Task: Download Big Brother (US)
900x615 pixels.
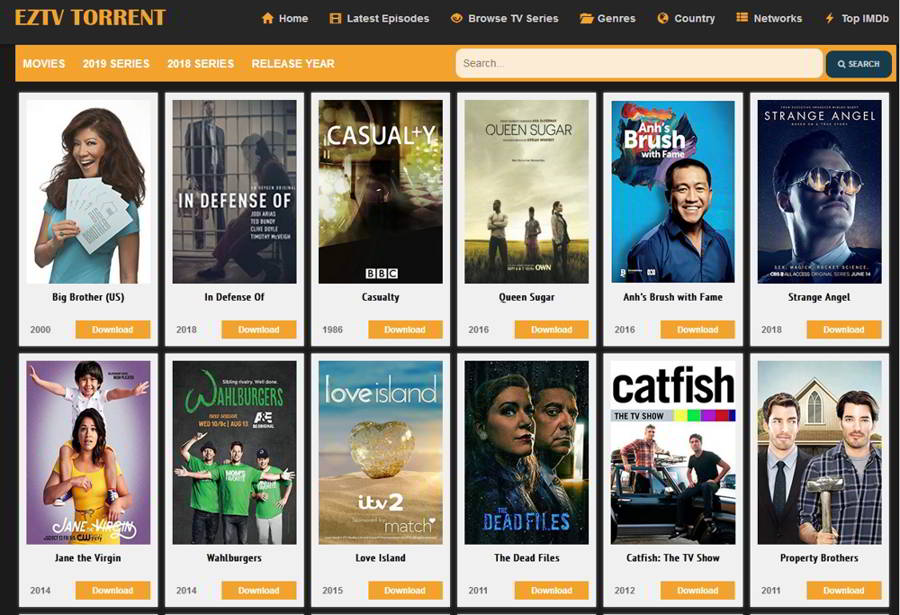Action: click(112, 330)
